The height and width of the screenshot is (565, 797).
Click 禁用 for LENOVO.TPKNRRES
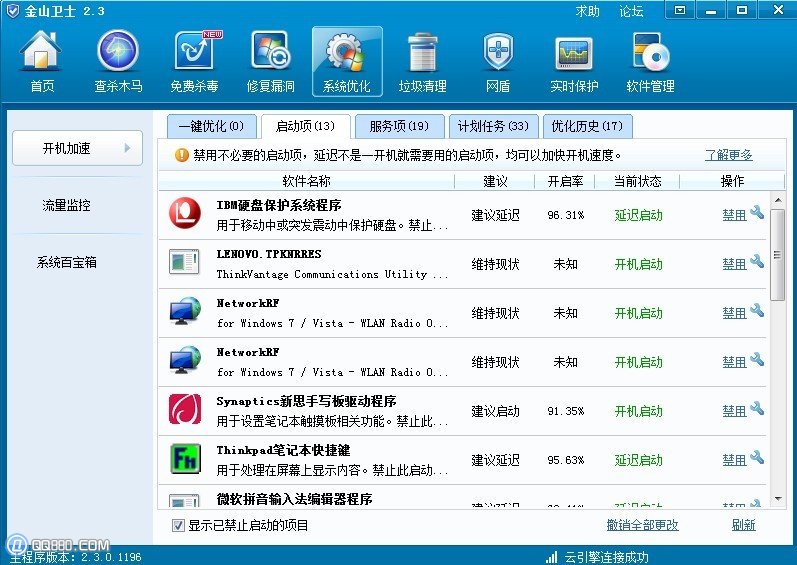[734, 264]
